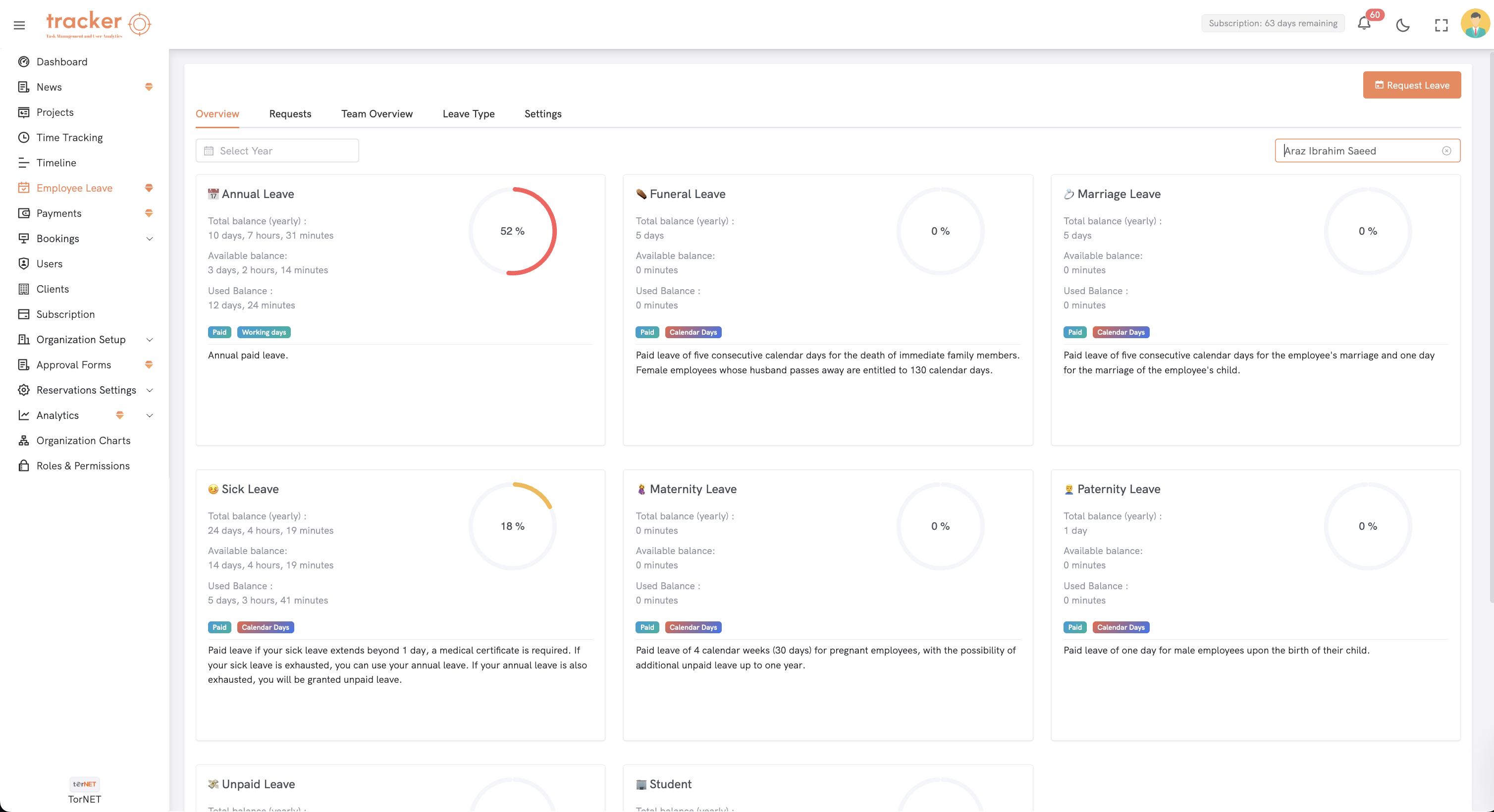The width and height of the screenshot is (1494, 812).
Task: Open Roles & Permissions page
Action: coord(82,465)
